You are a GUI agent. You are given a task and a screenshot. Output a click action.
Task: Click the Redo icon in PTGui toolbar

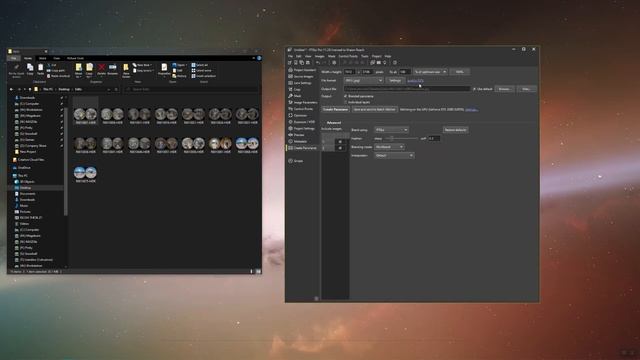tap(325, 62)
